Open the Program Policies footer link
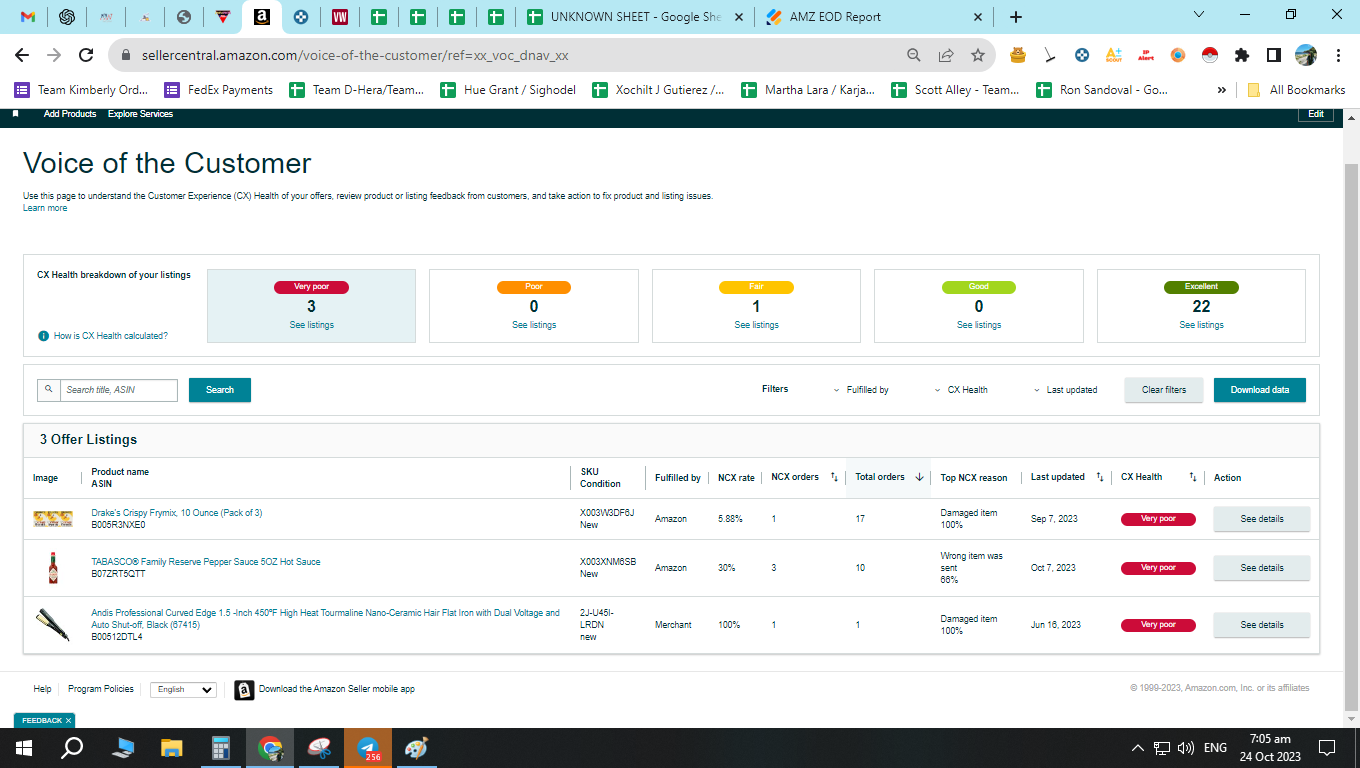1360x768 pixels. (x=100, y=689)
